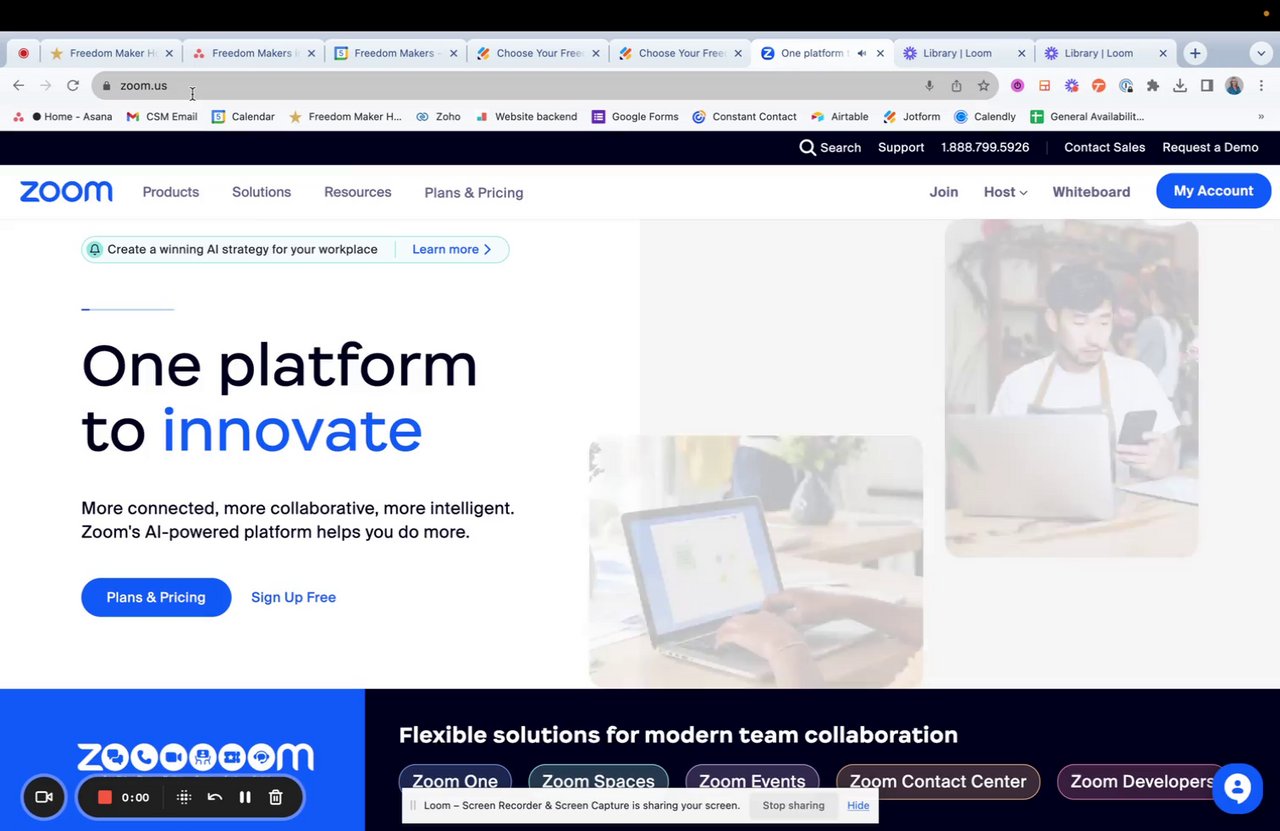Click the orange T-shaped extension icon
Screen dimensions: 1280x831
[1099, 86]
